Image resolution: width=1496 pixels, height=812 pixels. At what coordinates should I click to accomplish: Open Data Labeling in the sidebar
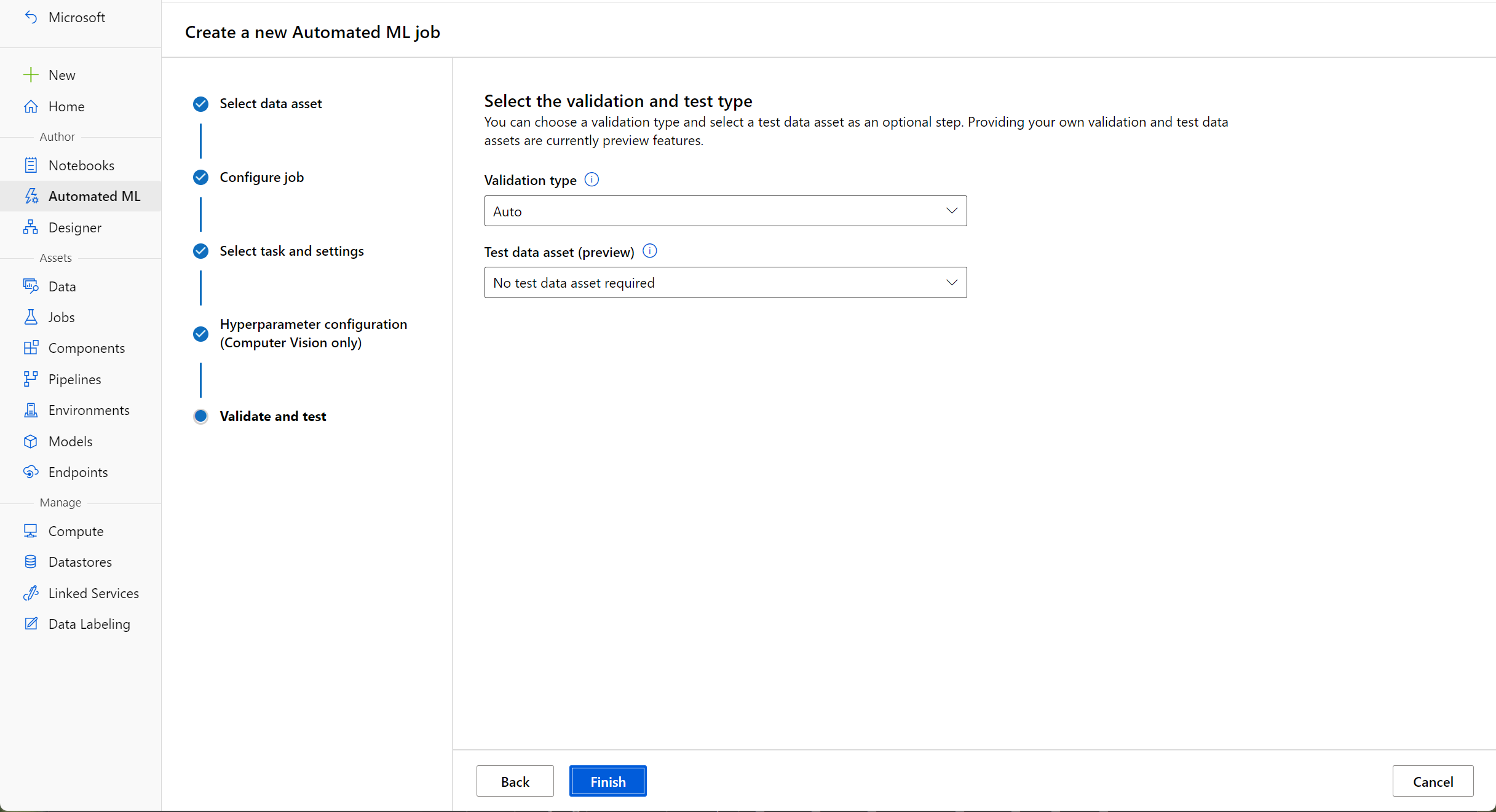(x=89, y=624)
